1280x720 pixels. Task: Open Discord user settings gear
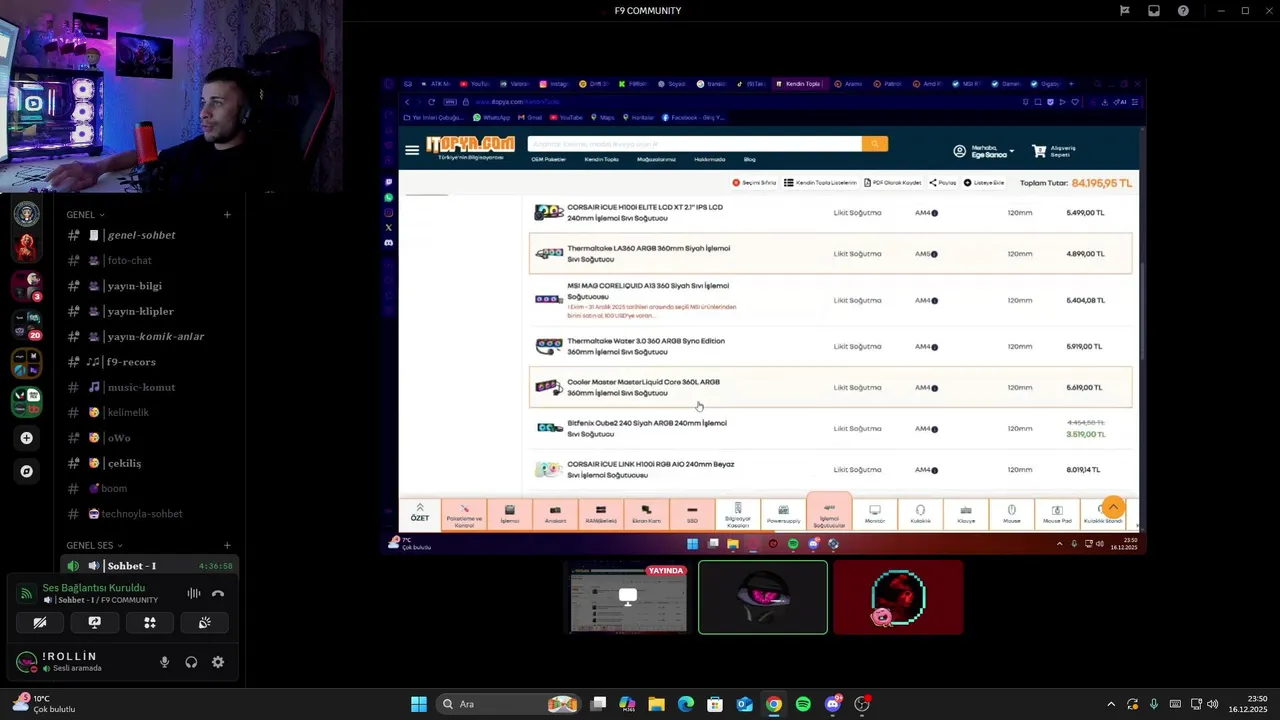pyautogui.click(x=218, y=662)
